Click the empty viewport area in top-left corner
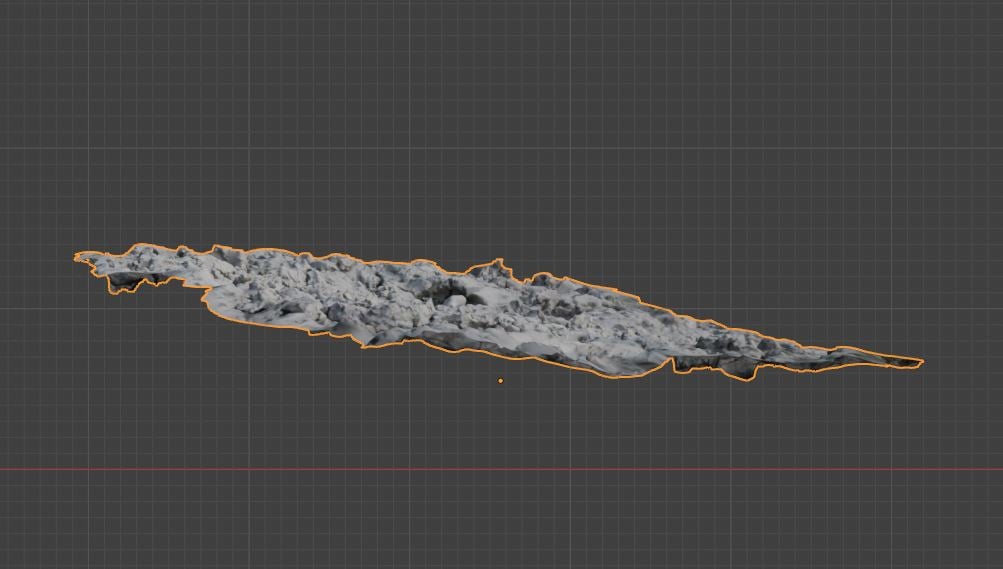The image size is (1003, 569). [x=50, y=40]
